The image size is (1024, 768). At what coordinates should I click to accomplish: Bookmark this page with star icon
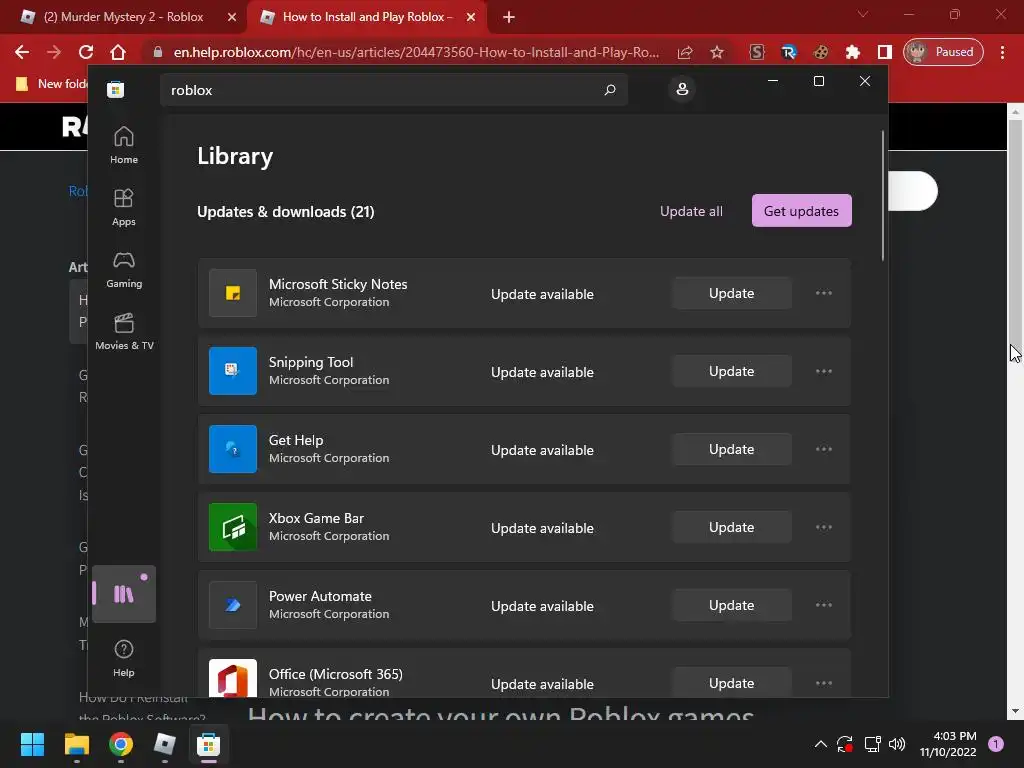pyautogui.click(x=716, y=52)
